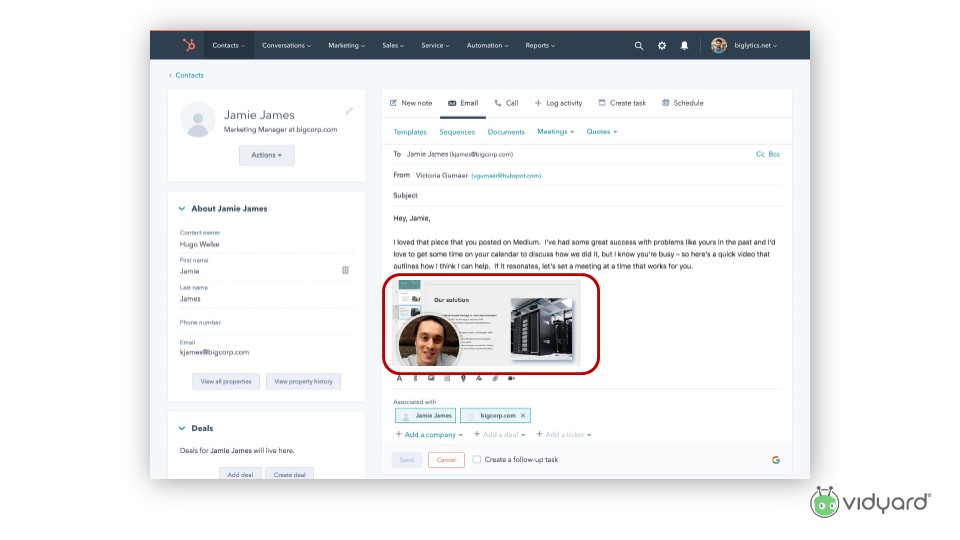Click View property history button
Image resolution: width=960 pixels, height=540 pixels.
click(303, 381)
